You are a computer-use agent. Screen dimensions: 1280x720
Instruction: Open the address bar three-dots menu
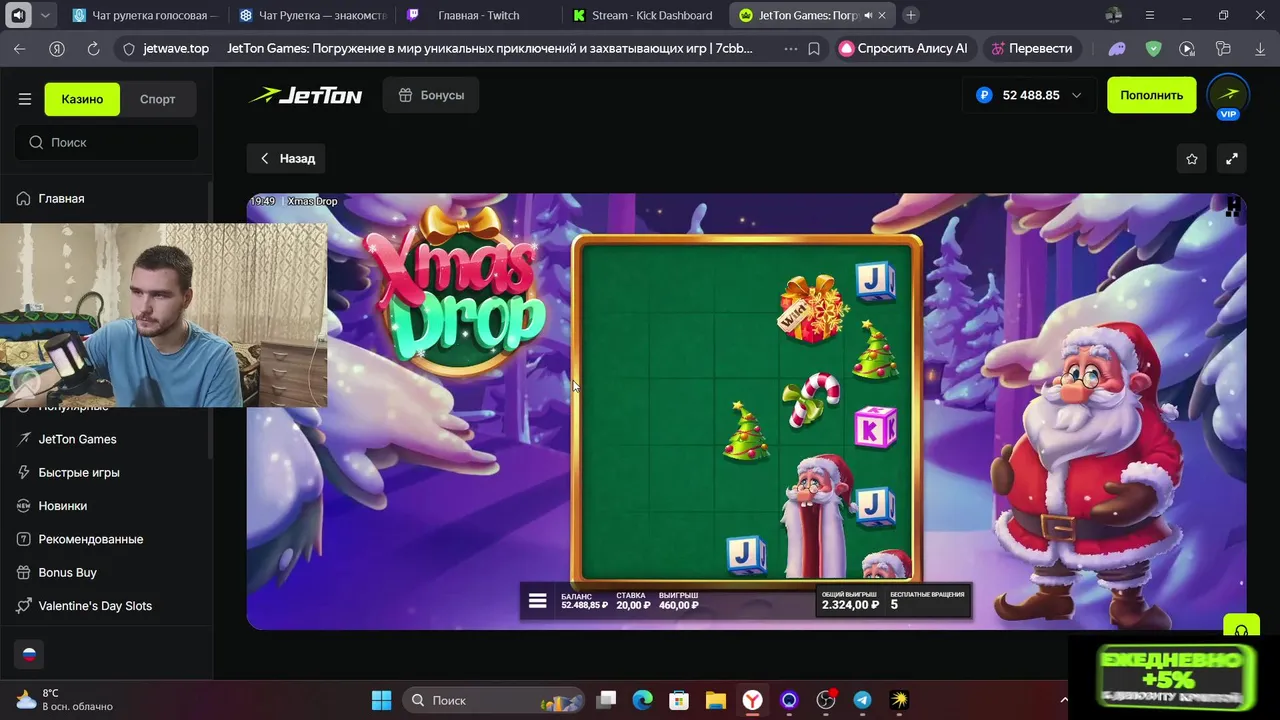[x=791, y=48]
